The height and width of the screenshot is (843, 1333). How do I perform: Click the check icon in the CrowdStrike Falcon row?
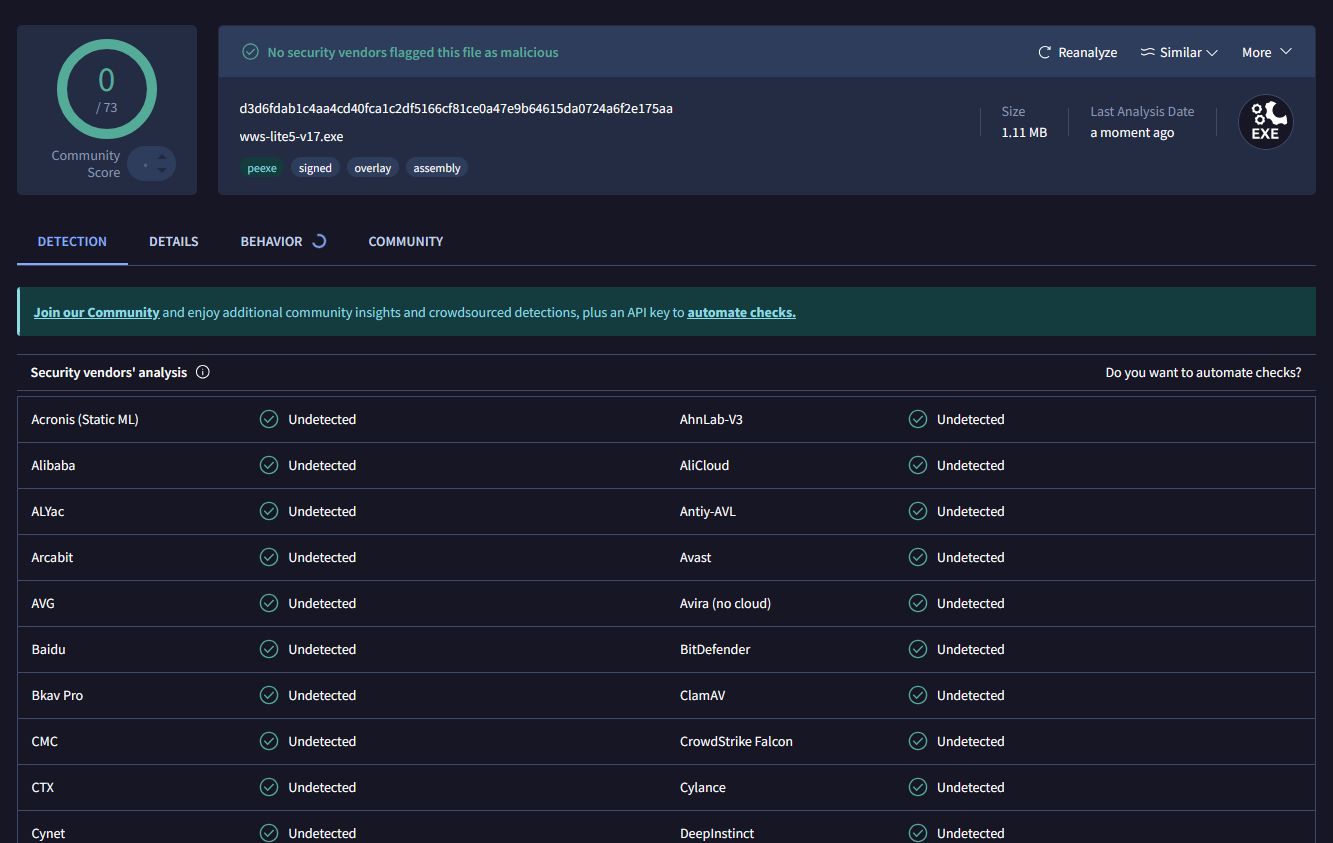[x=918, y=741]
